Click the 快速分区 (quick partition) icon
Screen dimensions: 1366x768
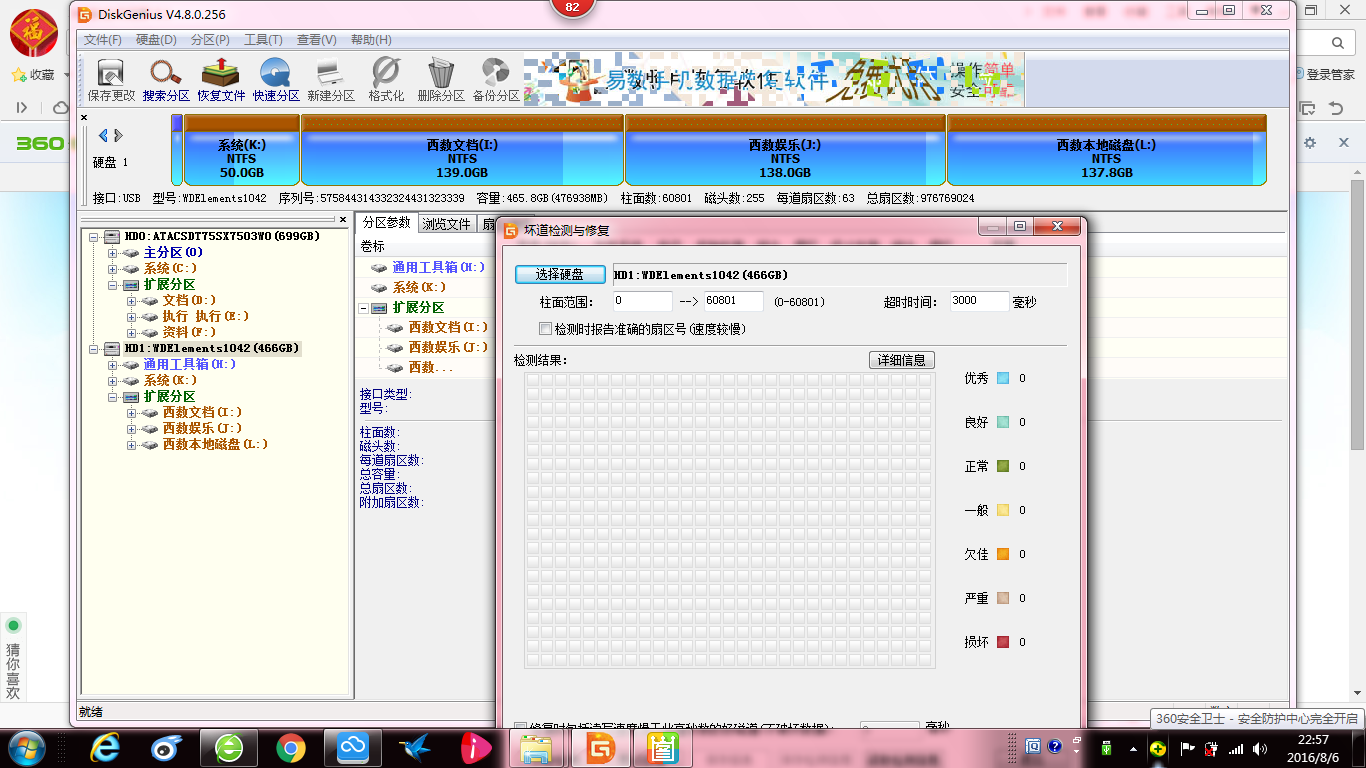(276, 80)
